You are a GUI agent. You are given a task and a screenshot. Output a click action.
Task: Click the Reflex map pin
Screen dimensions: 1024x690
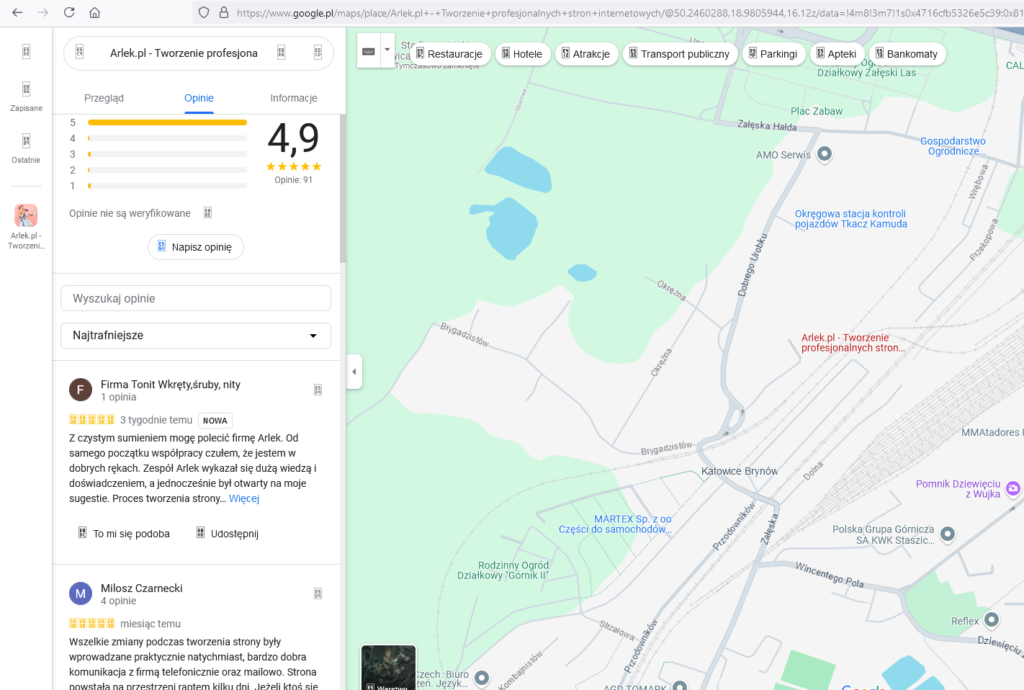click(x=991, y=619)
